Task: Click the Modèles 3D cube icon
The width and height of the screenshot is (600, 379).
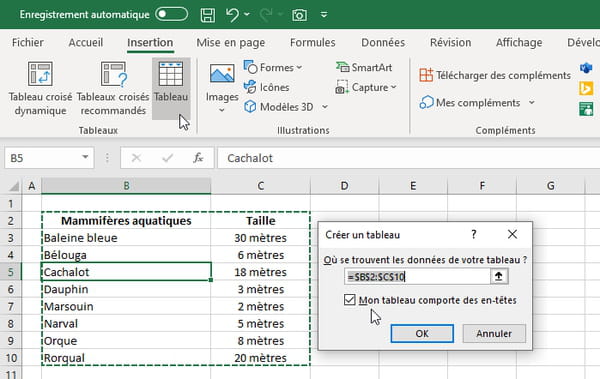Action: coord(250,107)
